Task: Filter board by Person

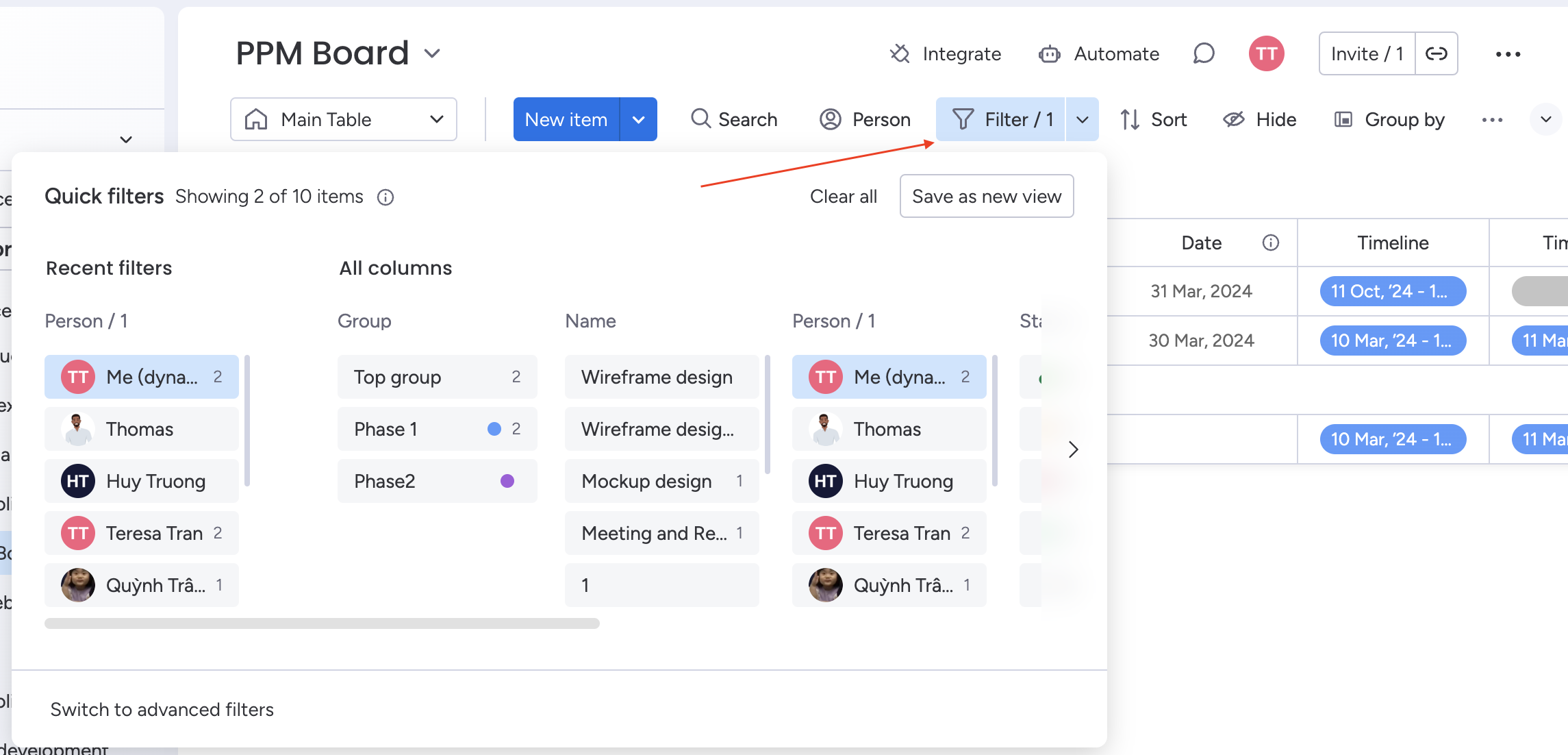Action: pyautogui.click(x=865, y=119)
